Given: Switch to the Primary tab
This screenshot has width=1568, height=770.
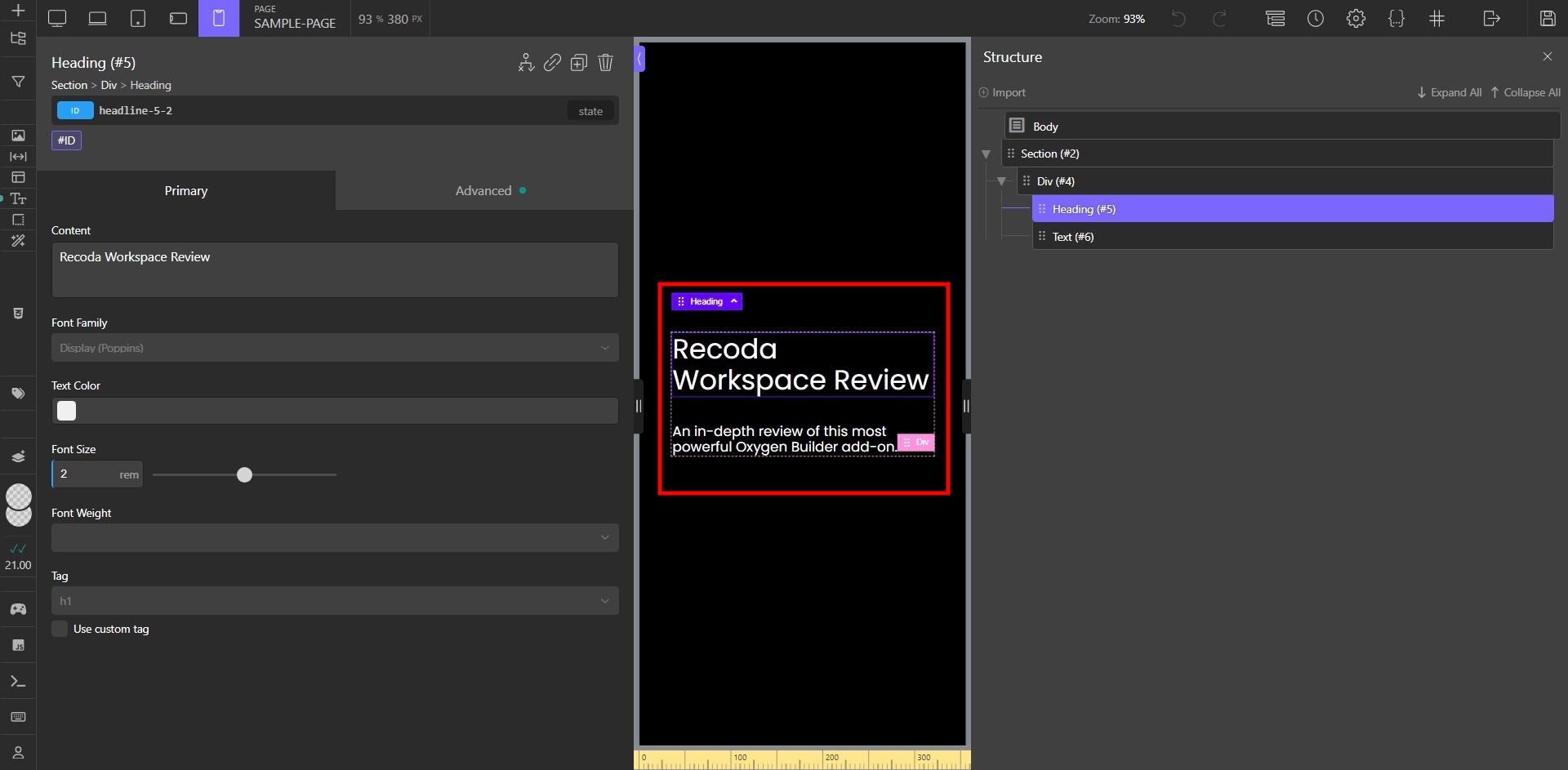Looking at the screenshot, I should (185, 190).
